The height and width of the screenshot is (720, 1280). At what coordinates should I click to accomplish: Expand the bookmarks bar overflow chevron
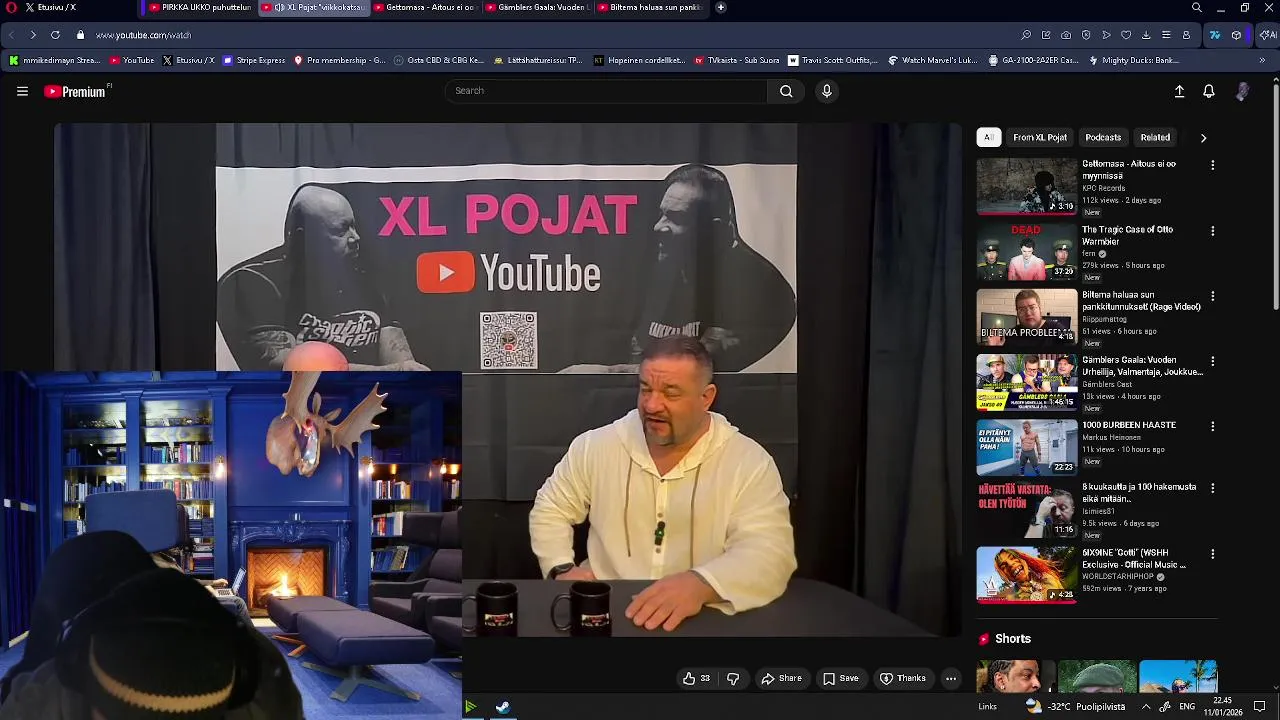(x=1262, y=60)
